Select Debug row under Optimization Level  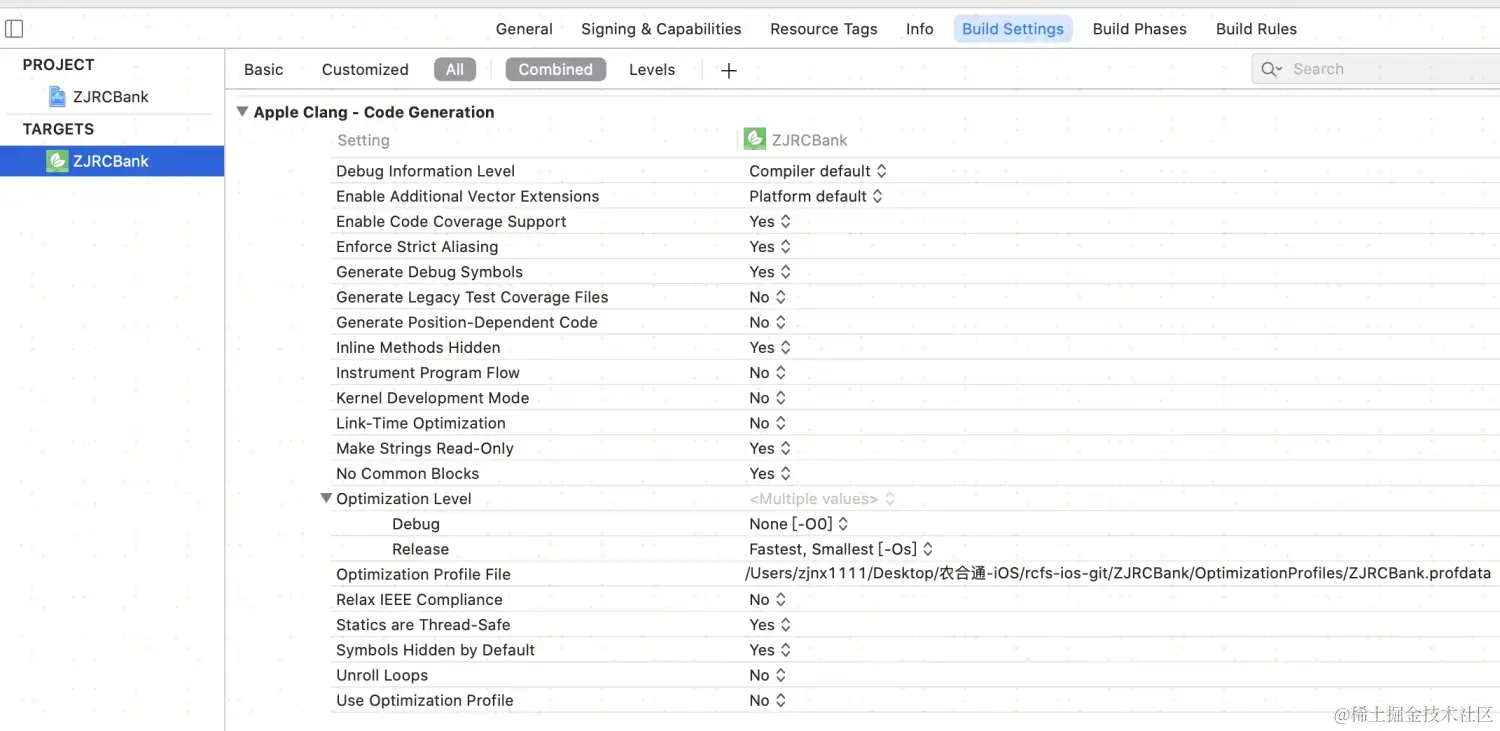[x=416, y=524]
